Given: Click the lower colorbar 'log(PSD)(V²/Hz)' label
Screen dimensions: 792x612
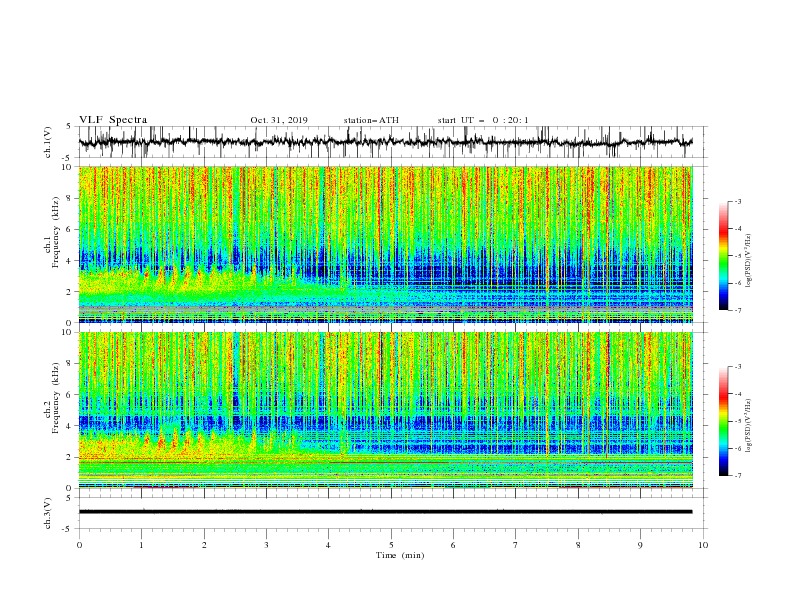Looking at the screenshot, I should click(x=749, y=426).
